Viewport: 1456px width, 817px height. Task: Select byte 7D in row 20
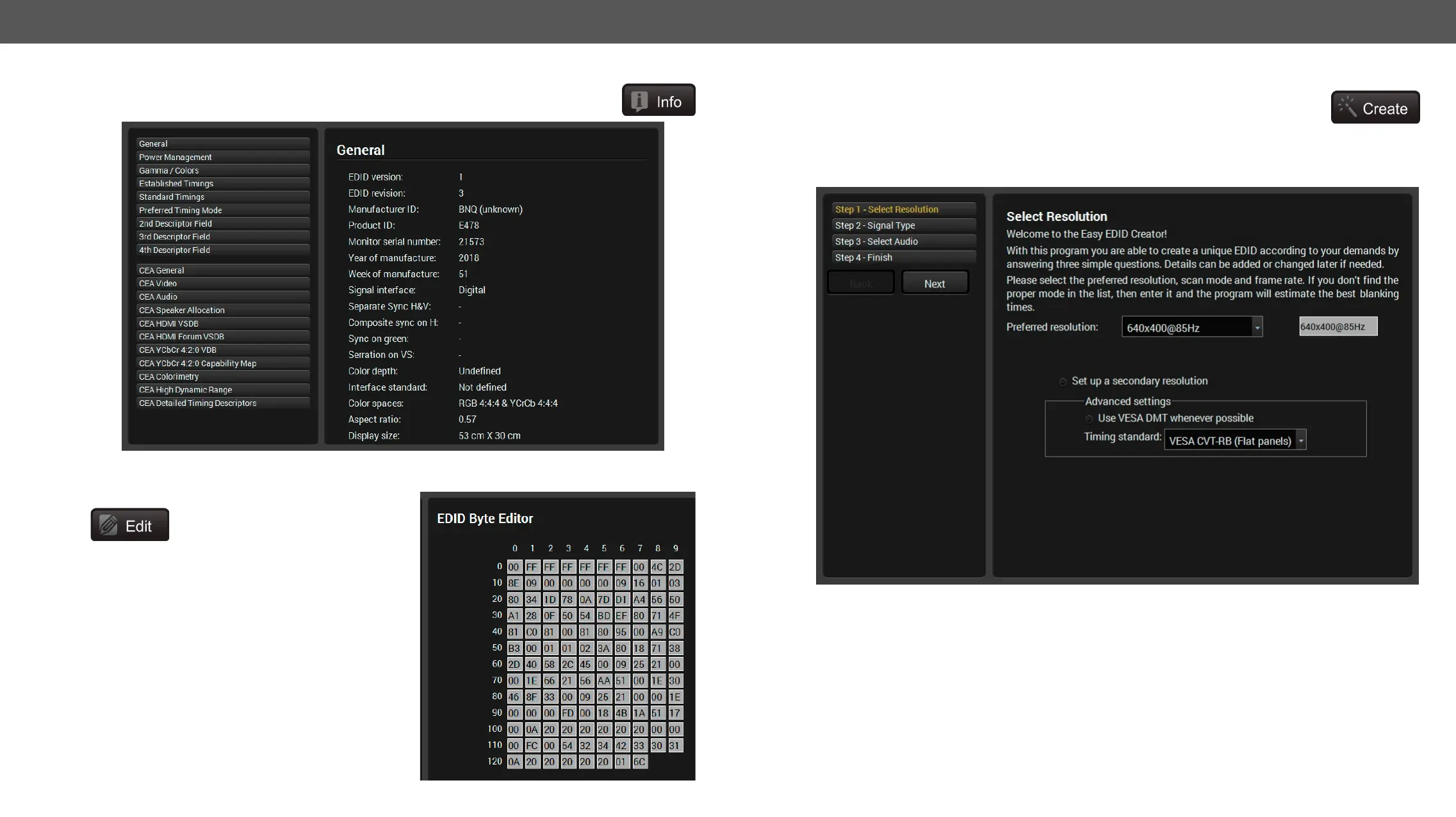tap(603, 599)
